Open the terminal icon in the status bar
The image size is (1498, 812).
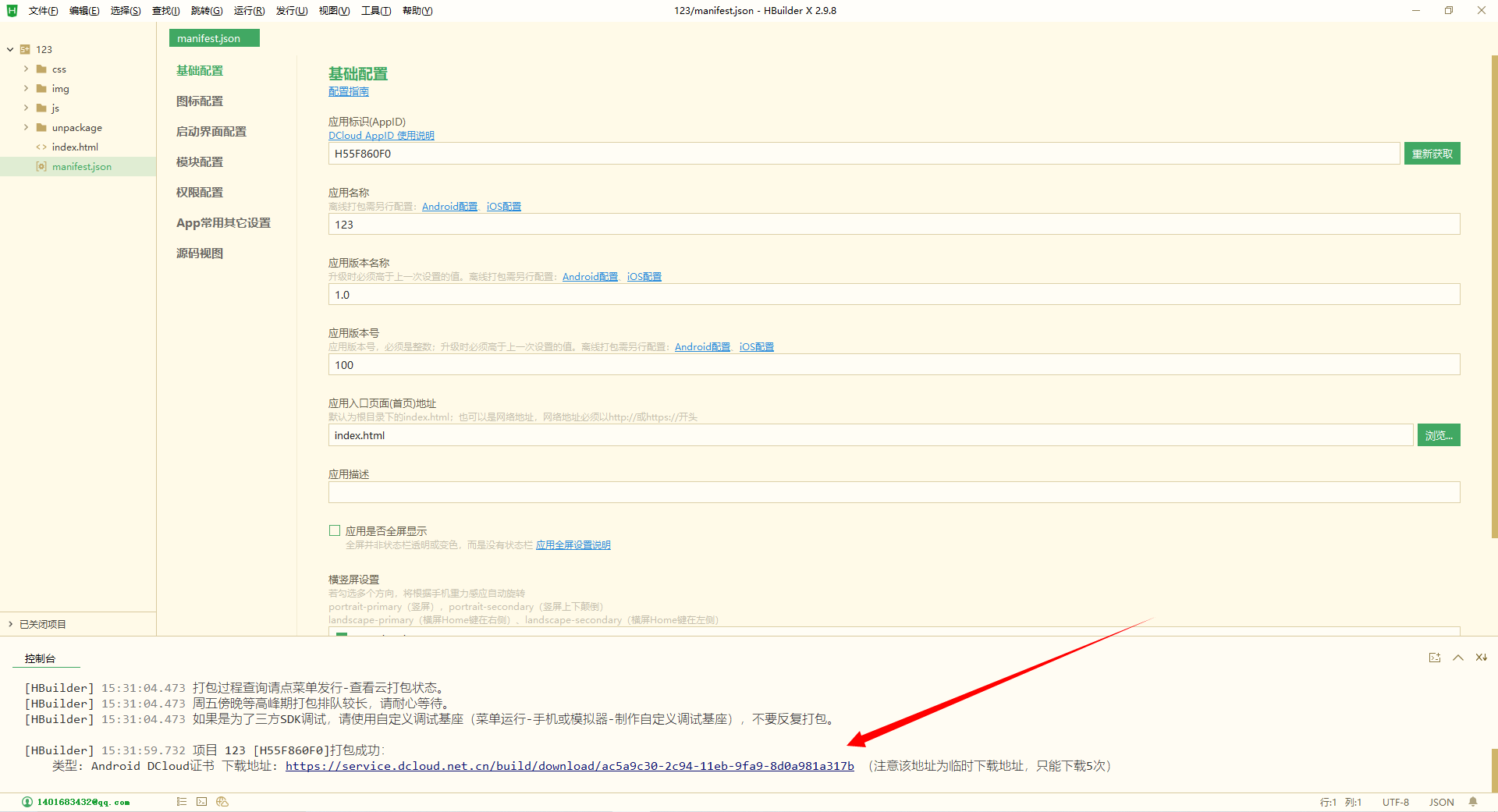coord(202,801)
